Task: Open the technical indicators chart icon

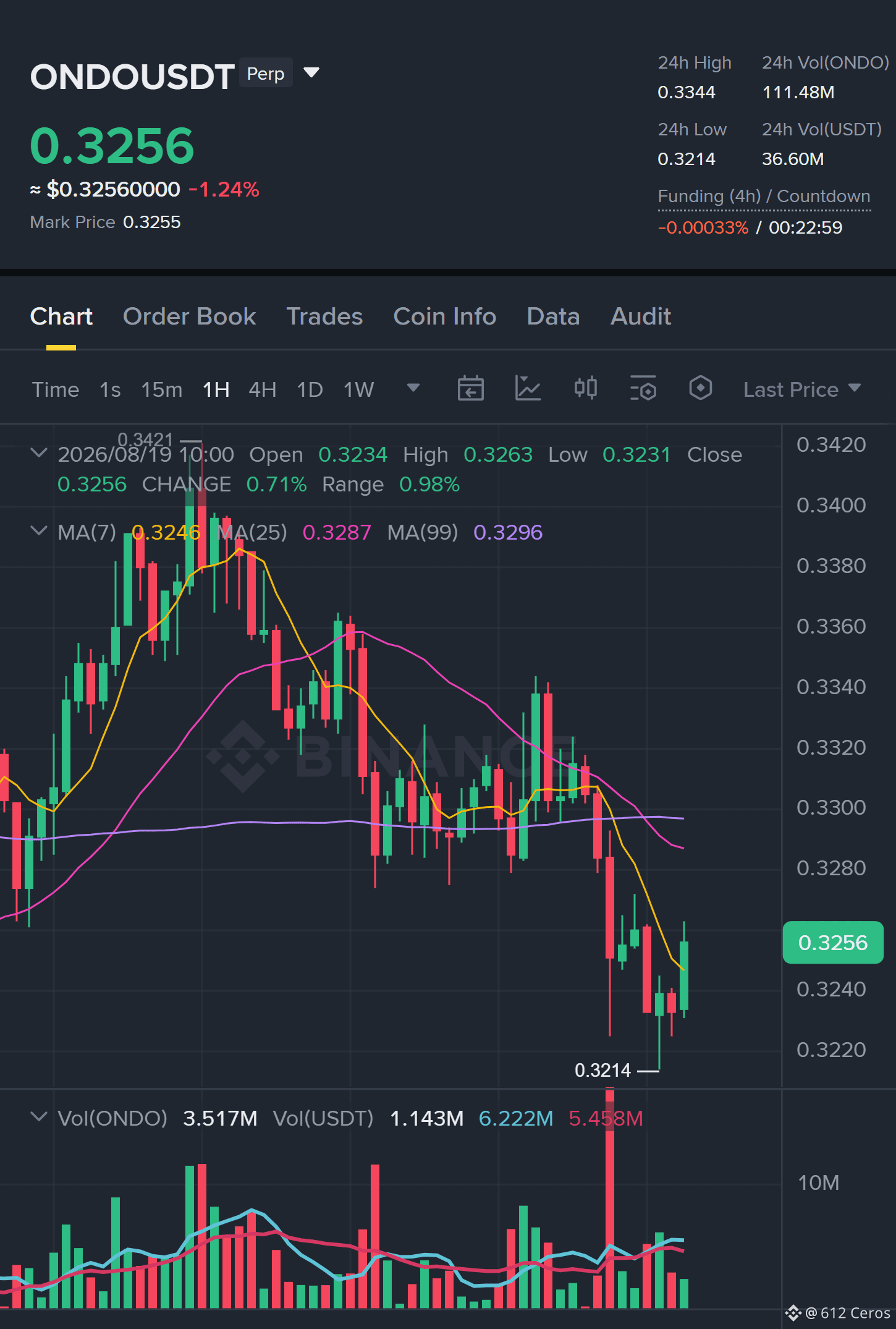Action: click(x=528, y=388)
